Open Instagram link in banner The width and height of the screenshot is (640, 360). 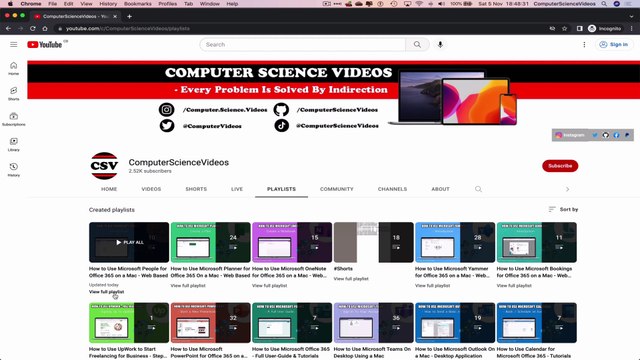pos(570,135)
